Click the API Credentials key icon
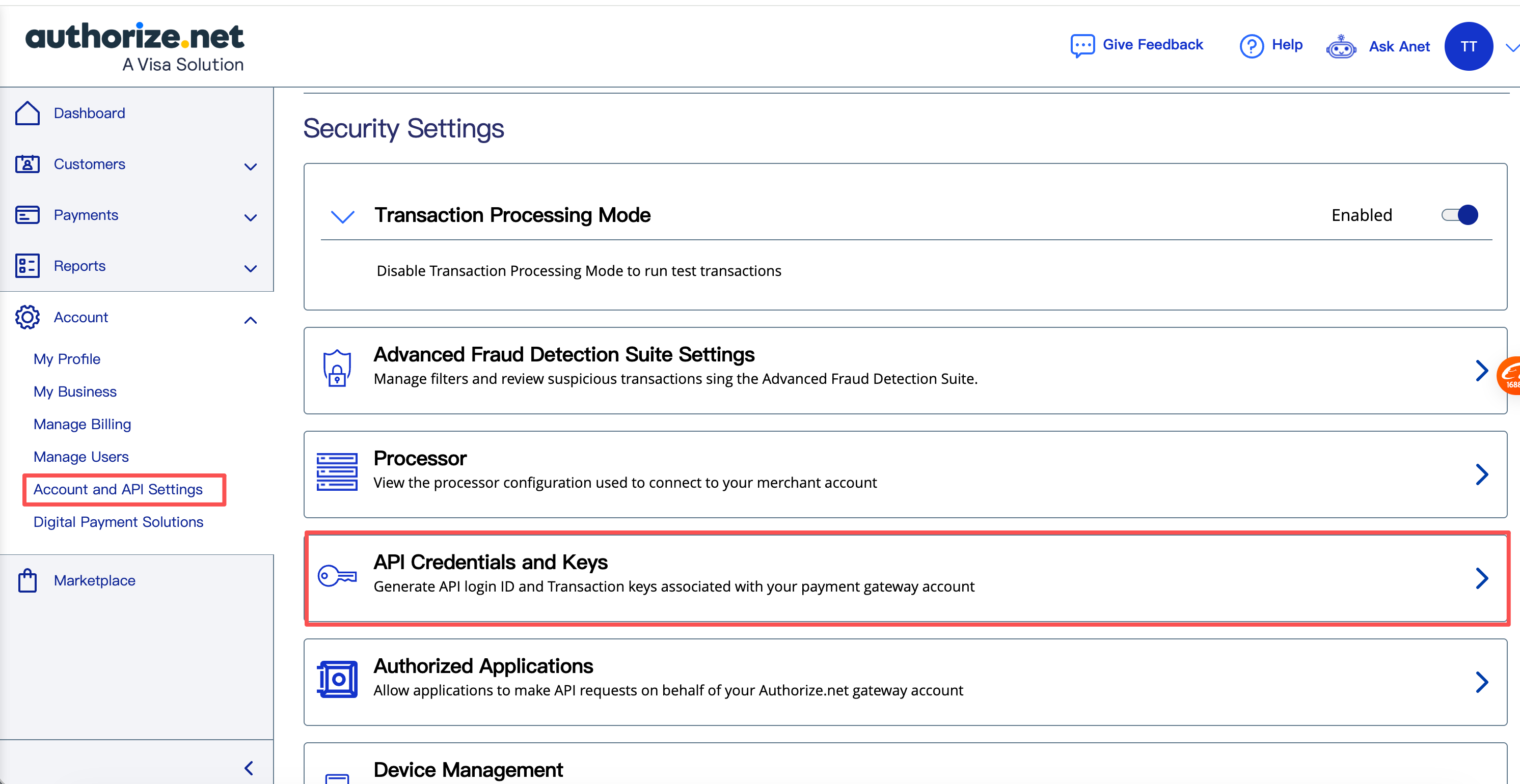This screenshot has width=1520, height=784. point(337,576)
